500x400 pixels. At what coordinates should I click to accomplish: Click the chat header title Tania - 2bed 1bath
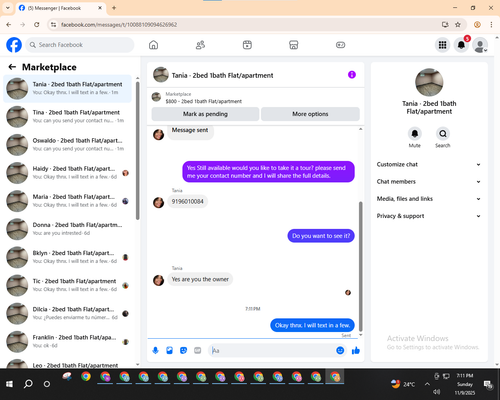(222, 75)
